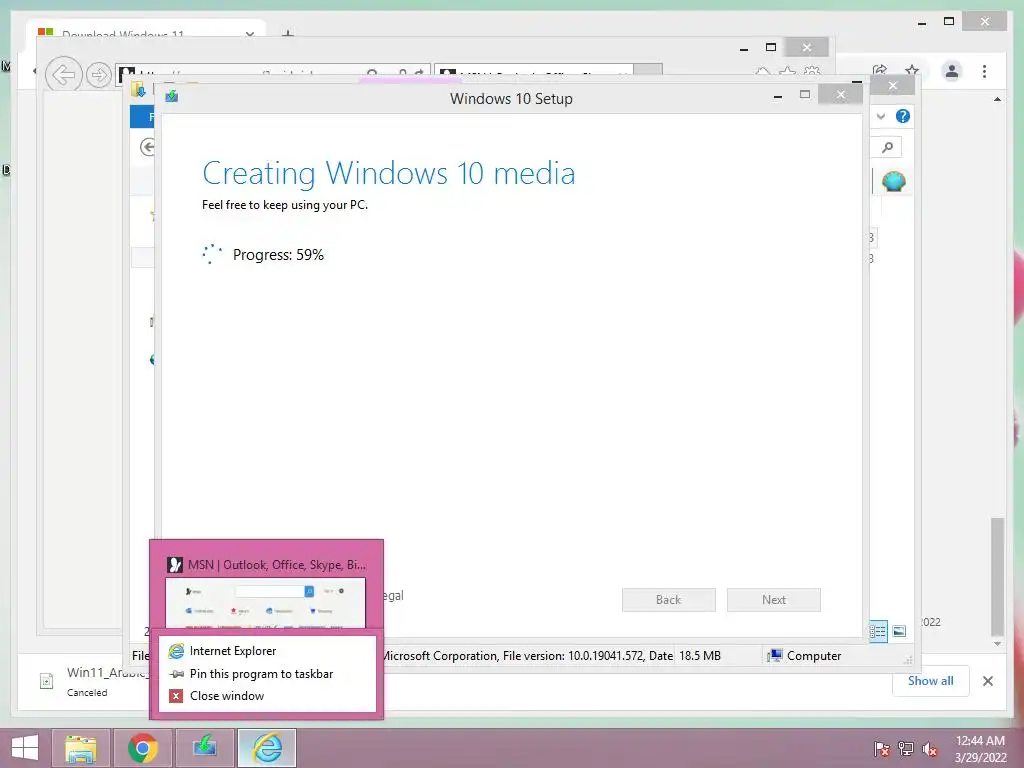The width and height of the screenshot is (1024, 768).
Task: Switch File Explorer to large icons view
Action: click(899, 631)
